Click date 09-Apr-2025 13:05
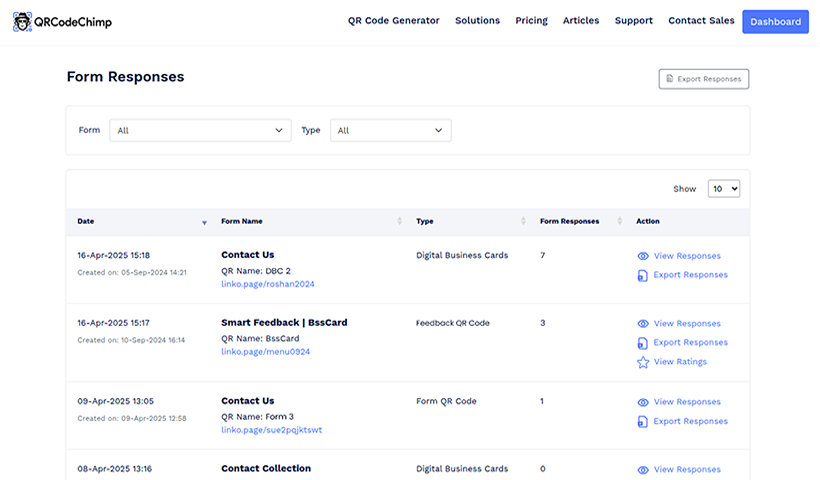Image resolution: width=820 pixels, height=480 pixels. click(x=116, y=401)
